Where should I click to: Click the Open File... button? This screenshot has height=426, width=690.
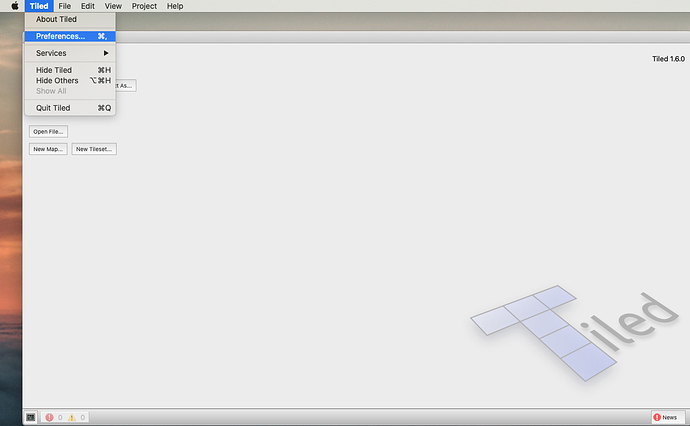(x=48, y=132)
